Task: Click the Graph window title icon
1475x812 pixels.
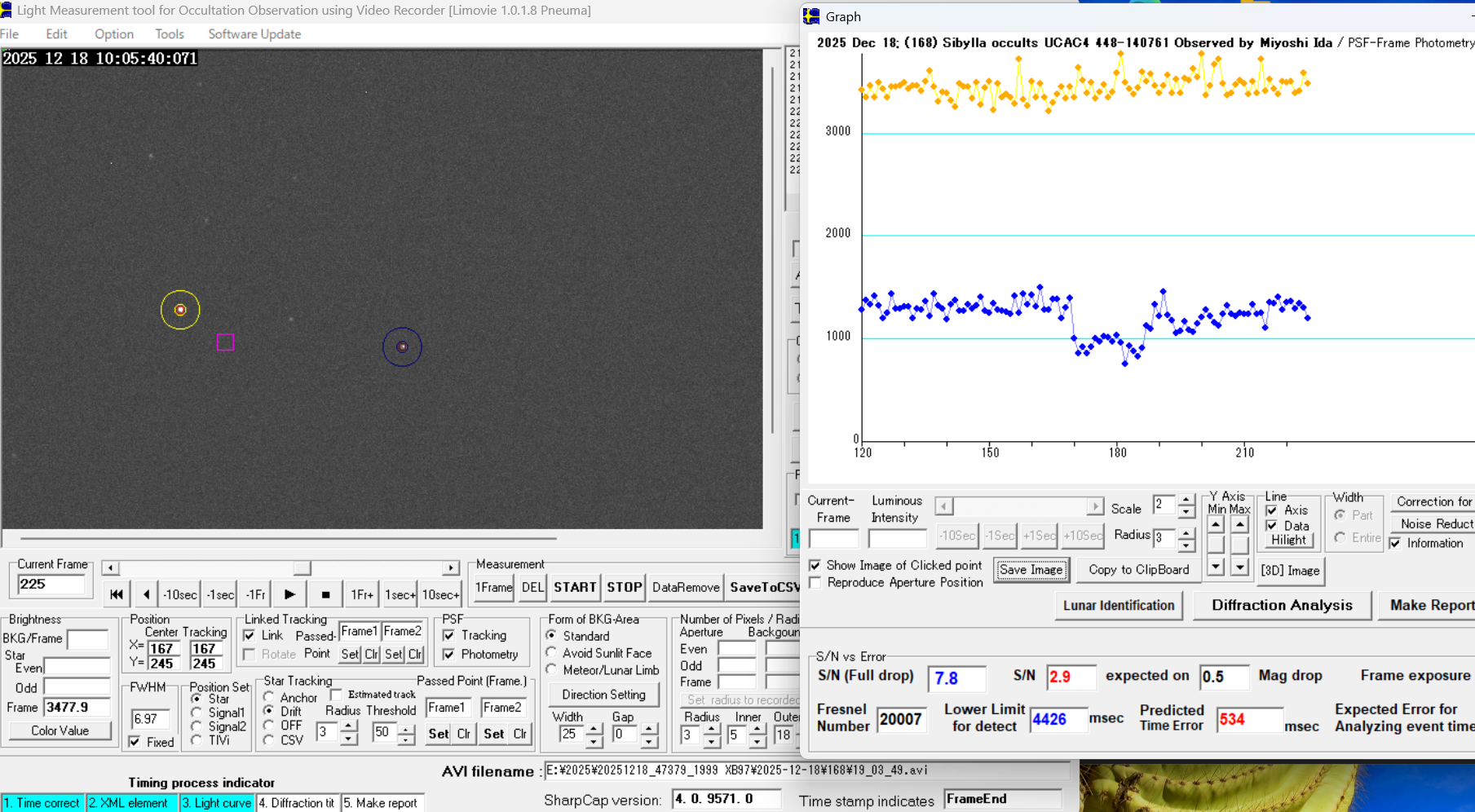Action: 811,16
